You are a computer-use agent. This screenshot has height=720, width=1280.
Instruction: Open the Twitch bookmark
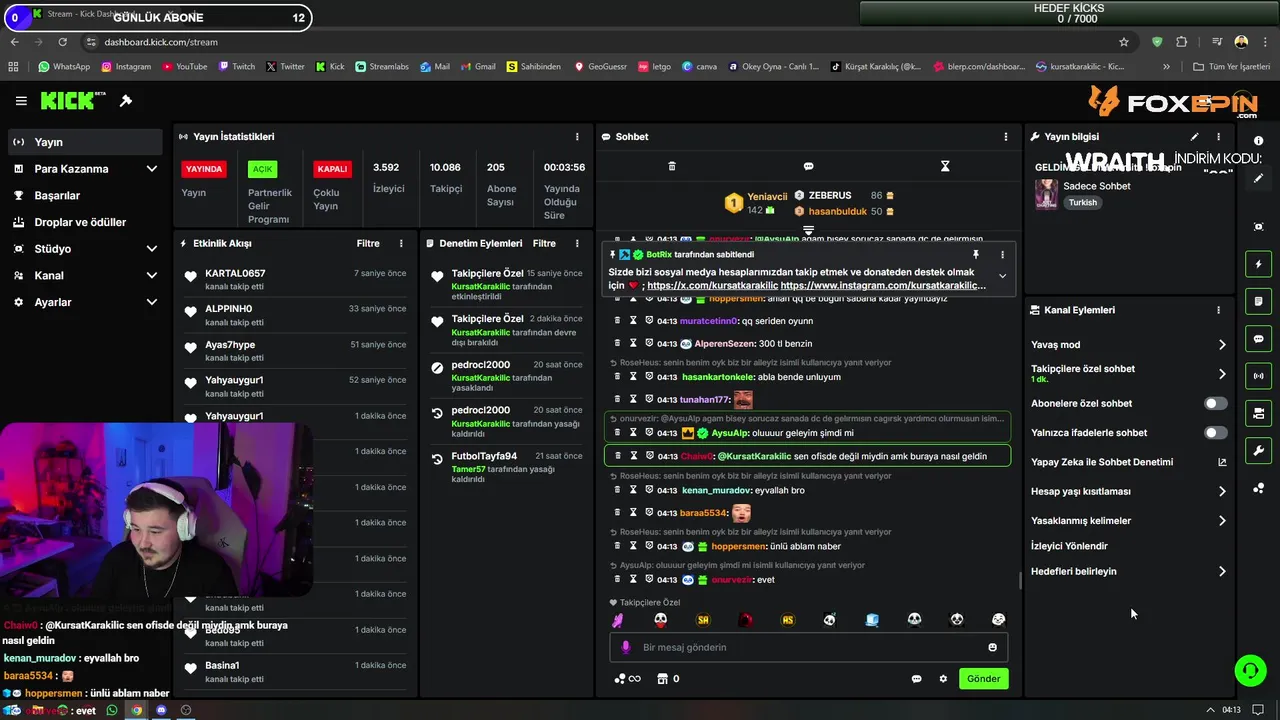pos(236,67)
